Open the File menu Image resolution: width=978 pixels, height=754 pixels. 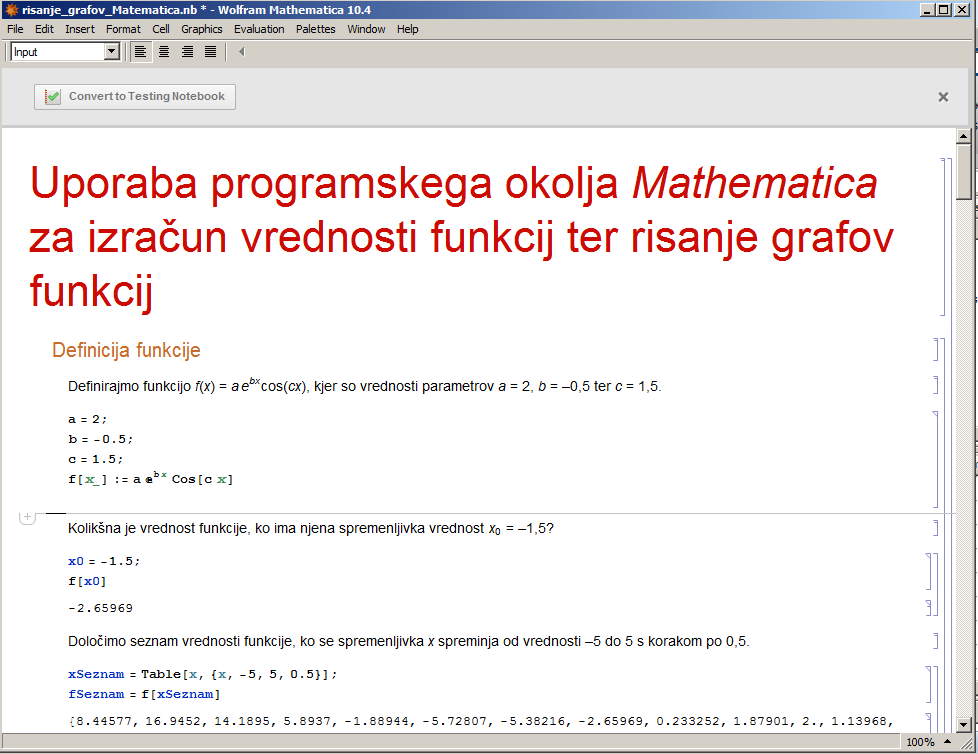[x=15, y=29]
